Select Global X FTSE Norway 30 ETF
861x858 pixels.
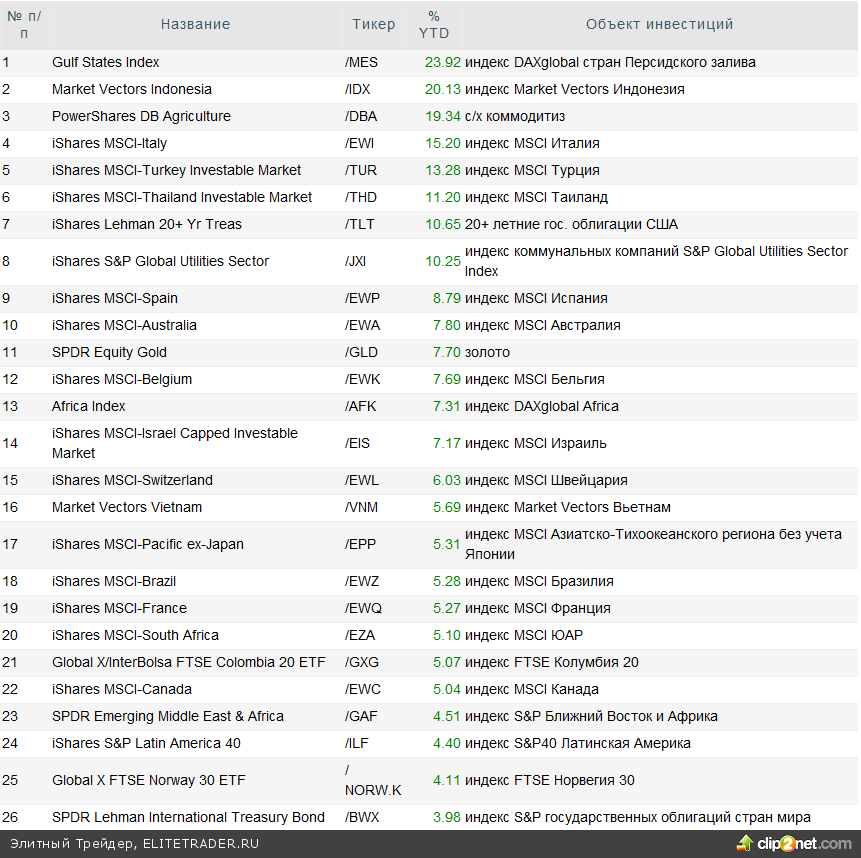pos(149,780)
